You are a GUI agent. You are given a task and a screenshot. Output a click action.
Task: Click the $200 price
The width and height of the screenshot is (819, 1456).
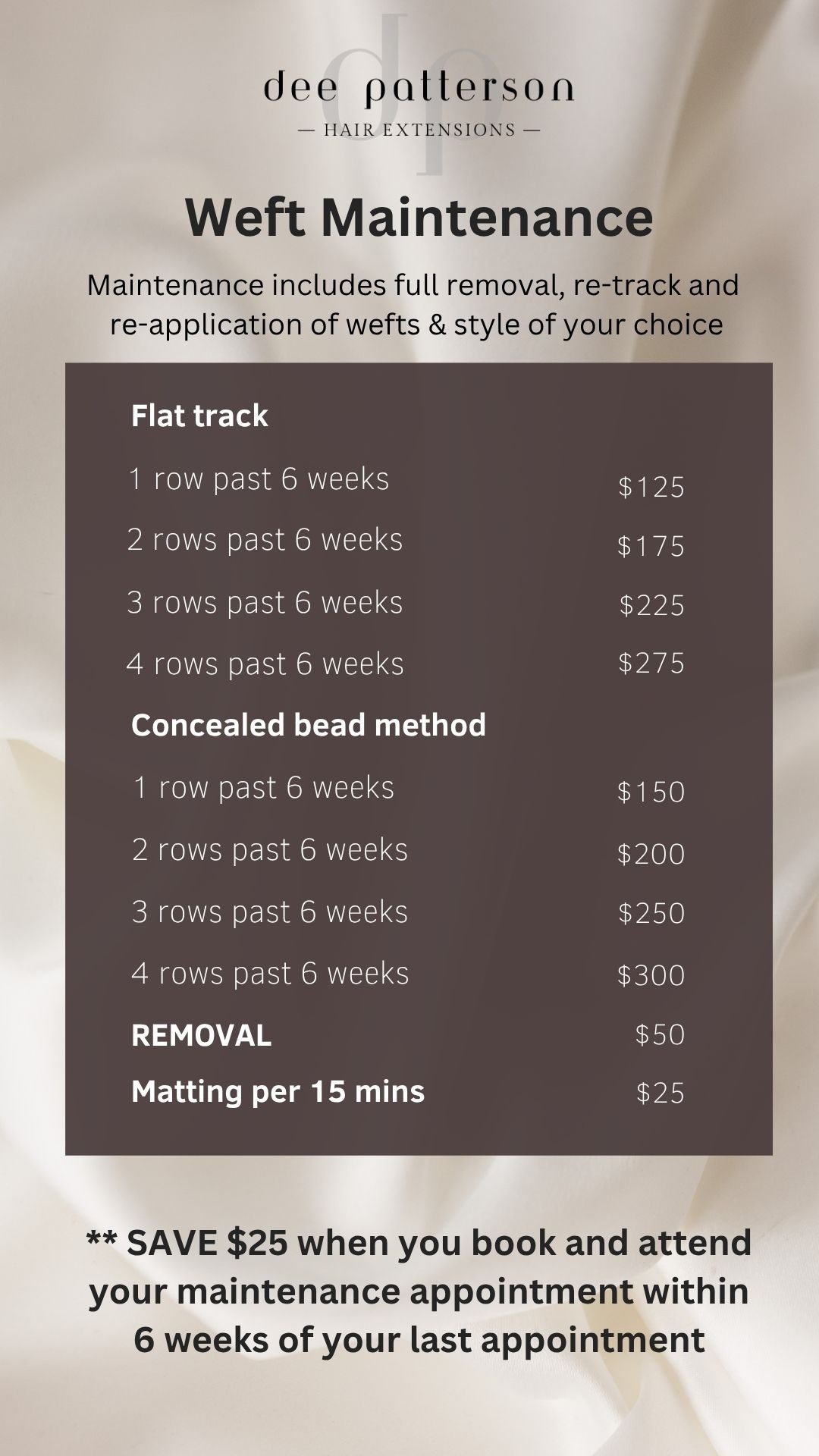click(x=651, y=854)
